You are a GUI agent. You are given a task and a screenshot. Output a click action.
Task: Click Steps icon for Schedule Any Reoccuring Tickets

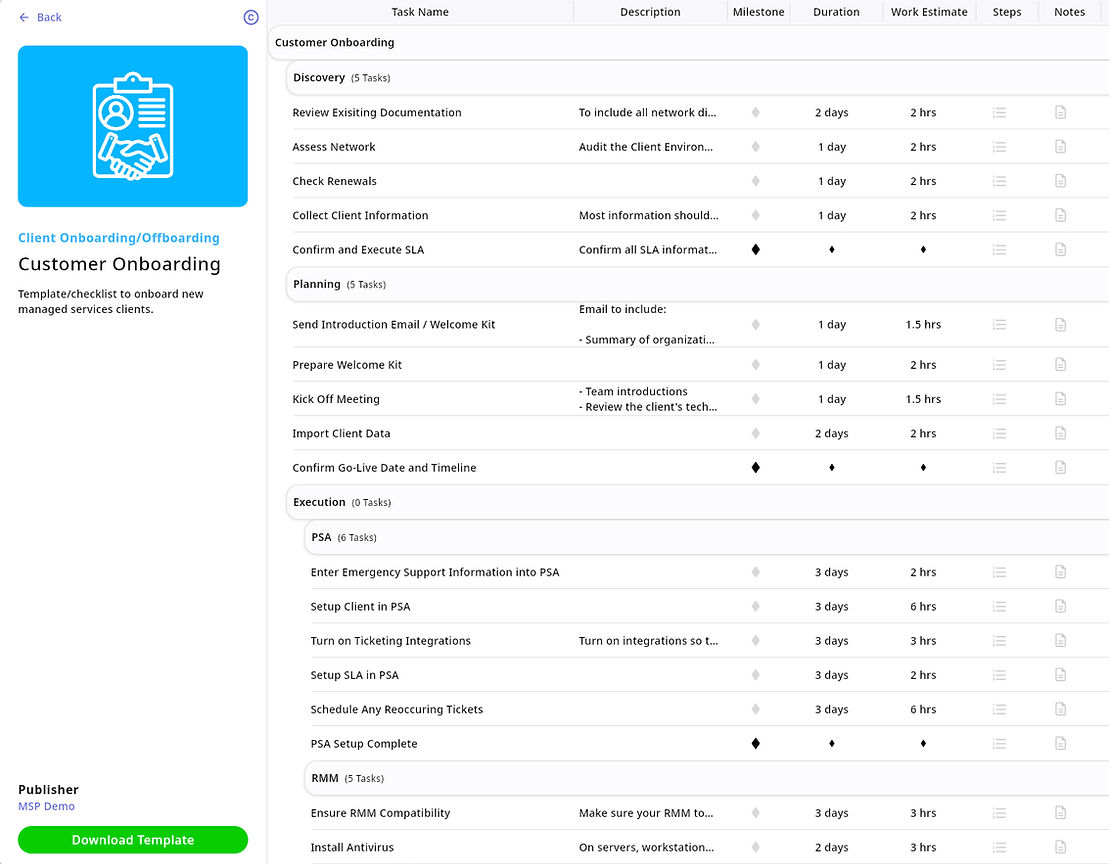coord(999,709)
